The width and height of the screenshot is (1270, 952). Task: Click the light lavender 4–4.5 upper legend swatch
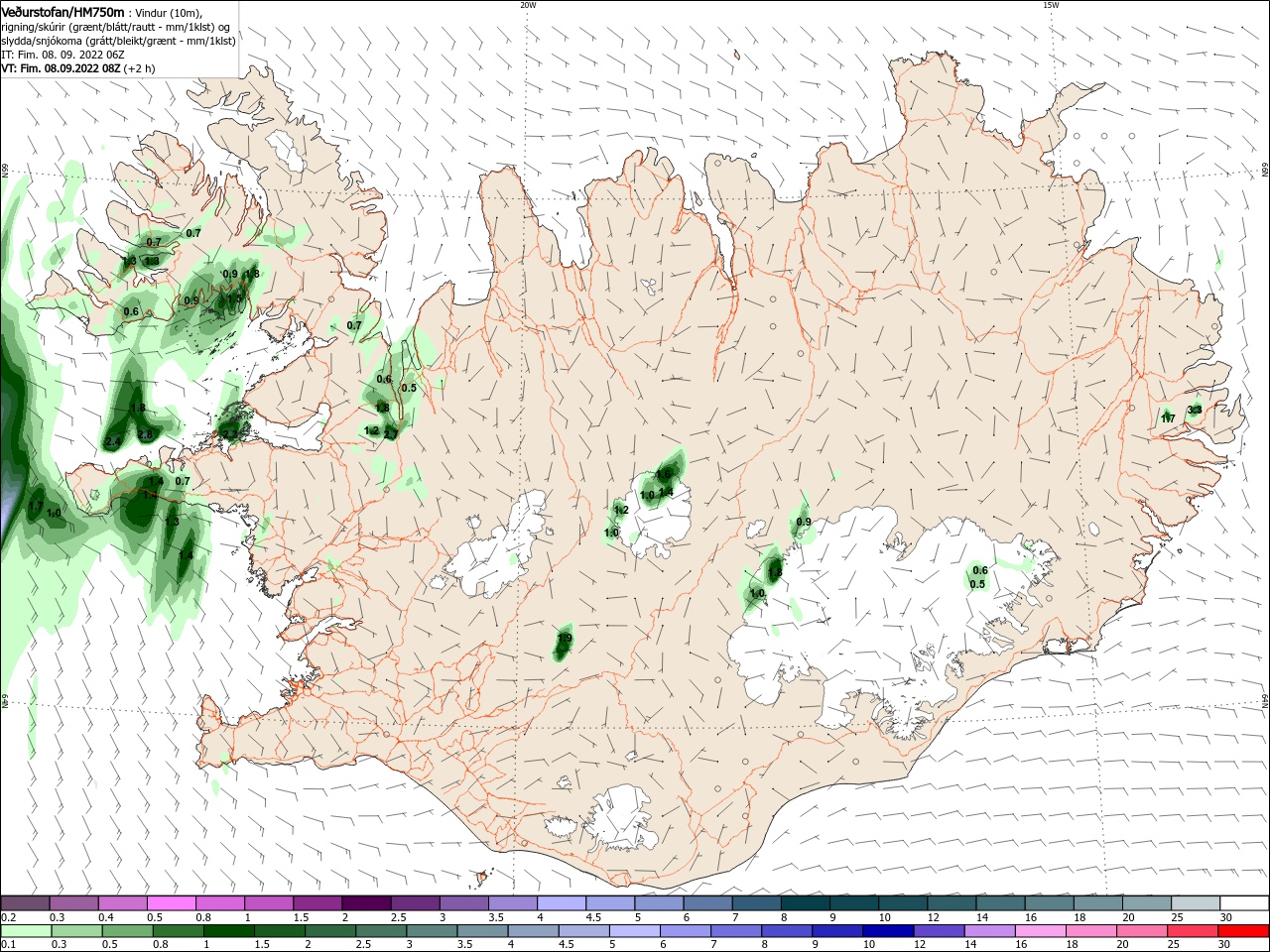(562, 903)
